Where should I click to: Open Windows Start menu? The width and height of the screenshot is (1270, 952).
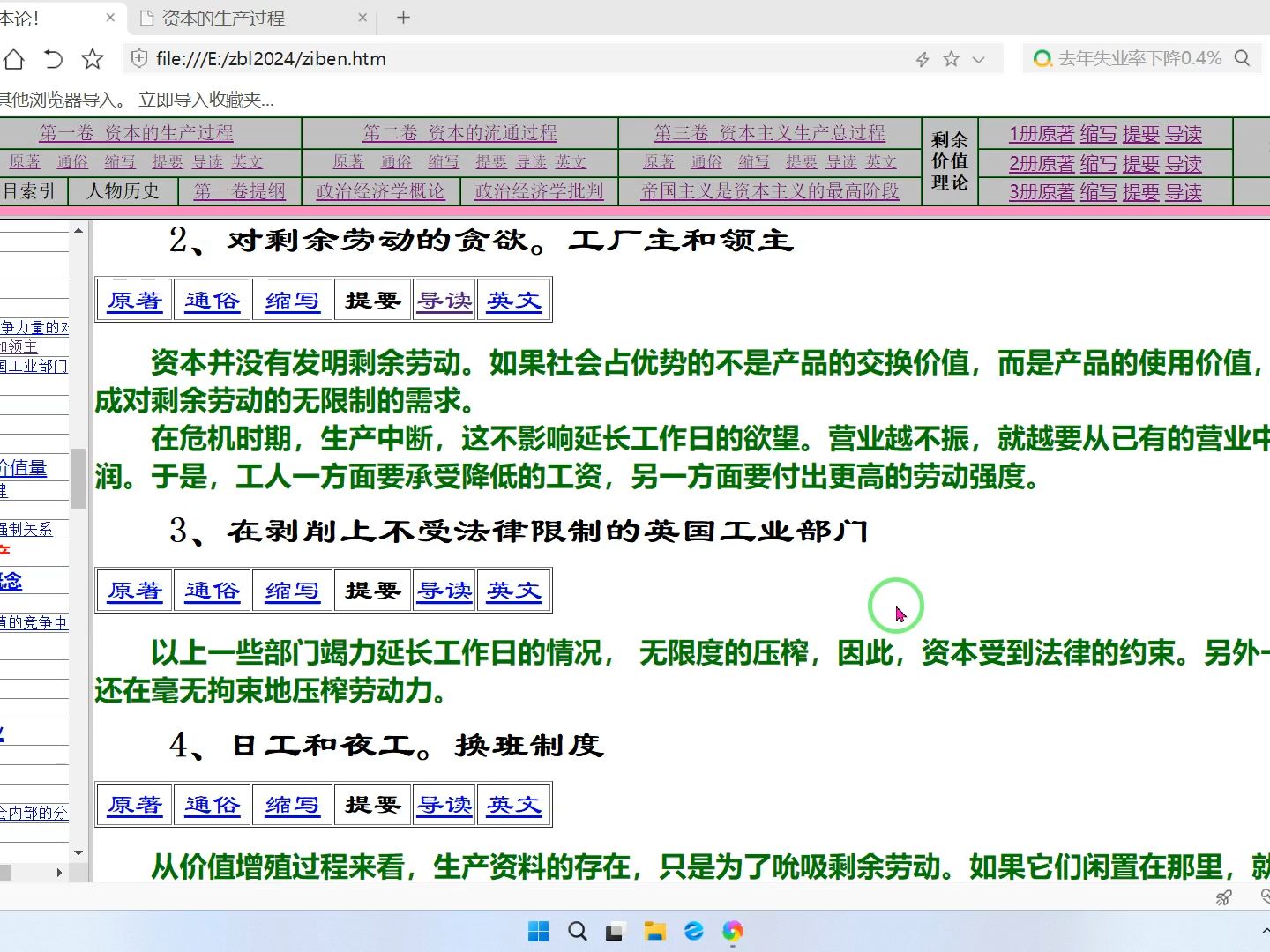pos(538,931)
